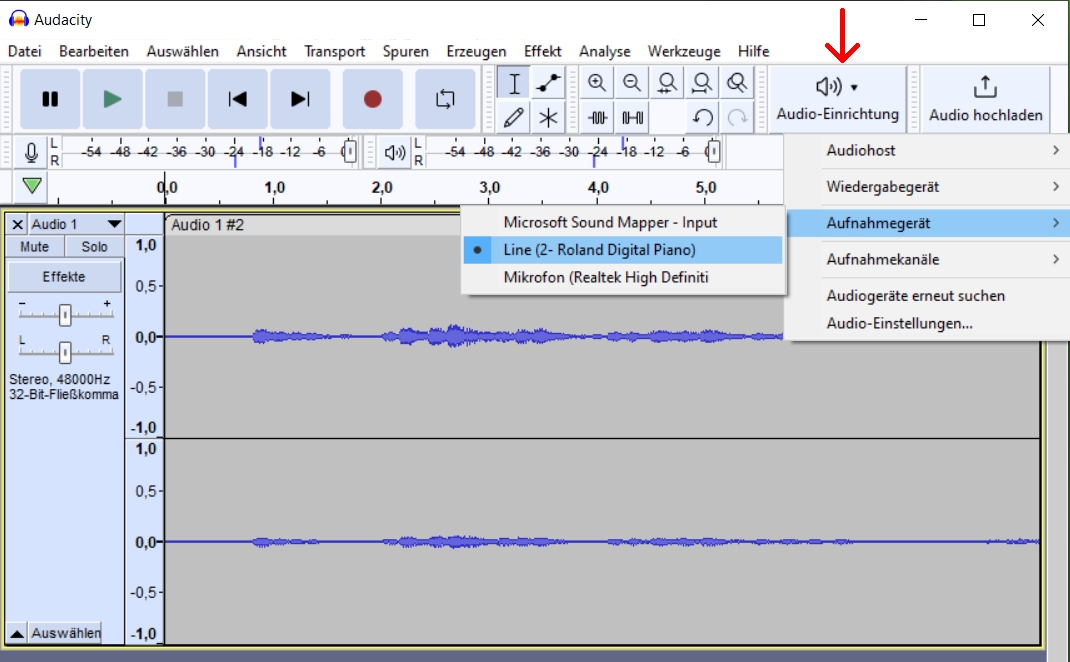This screenshot has width=1070, height=662.
Task: Mute the Audio 1 track
Action: point(34,247)
